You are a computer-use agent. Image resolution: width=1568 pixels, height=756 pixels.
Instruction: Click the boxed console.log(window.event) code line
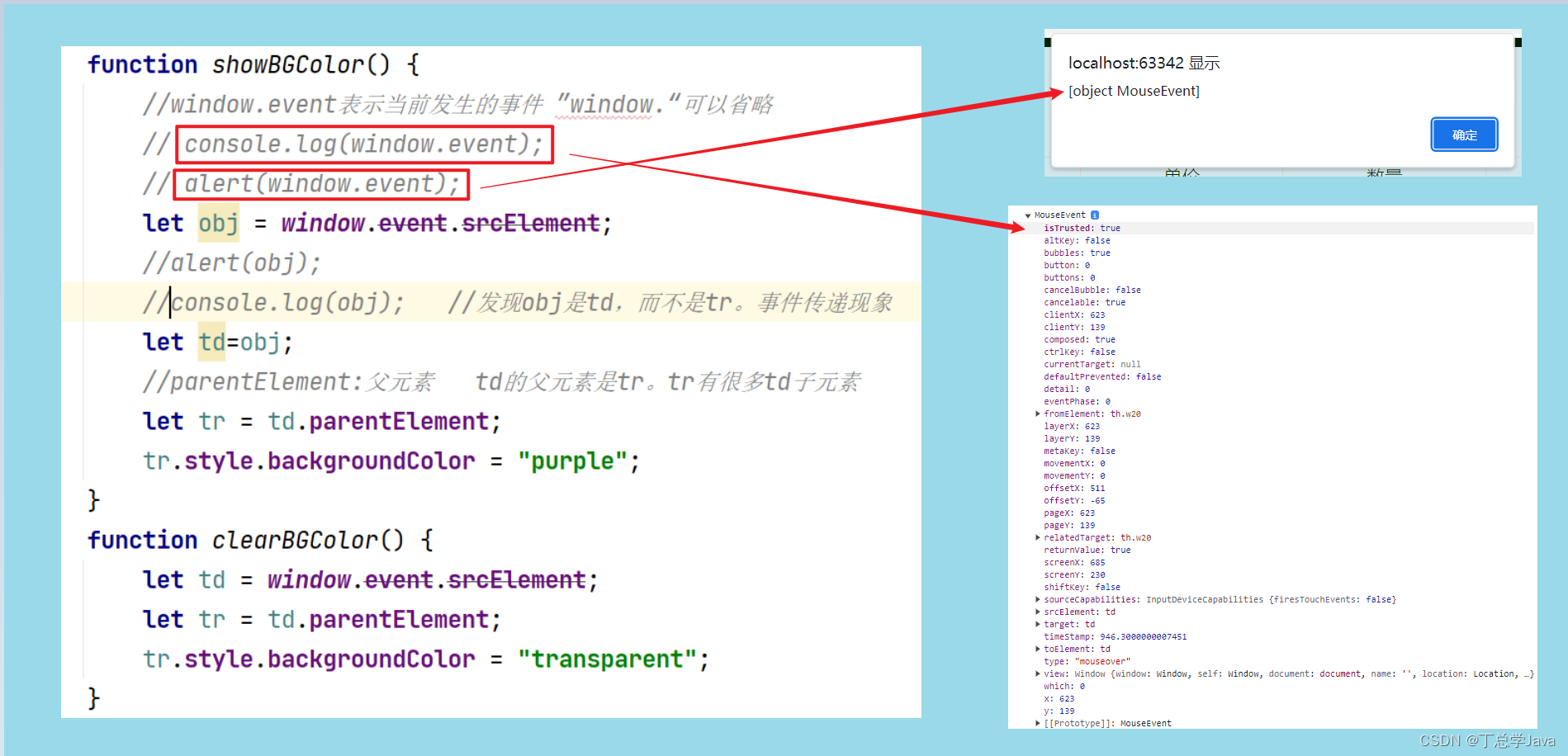pyautogui.click(x=363, y=144)
